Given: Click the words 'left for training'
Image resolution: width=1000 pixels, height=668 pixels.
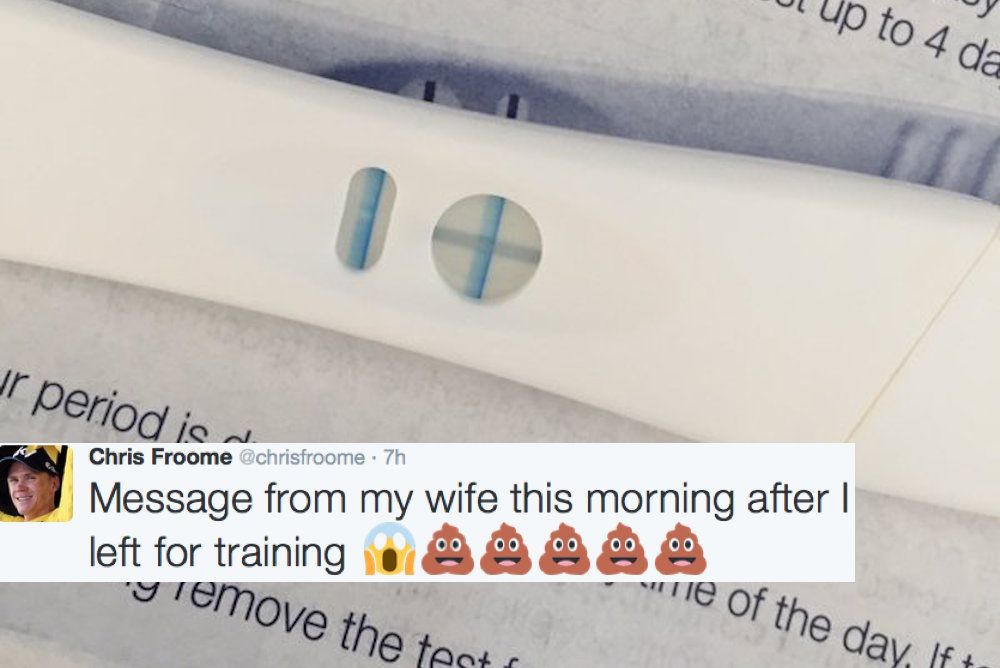Looking at the screenshot, I should tap(217, 553).
